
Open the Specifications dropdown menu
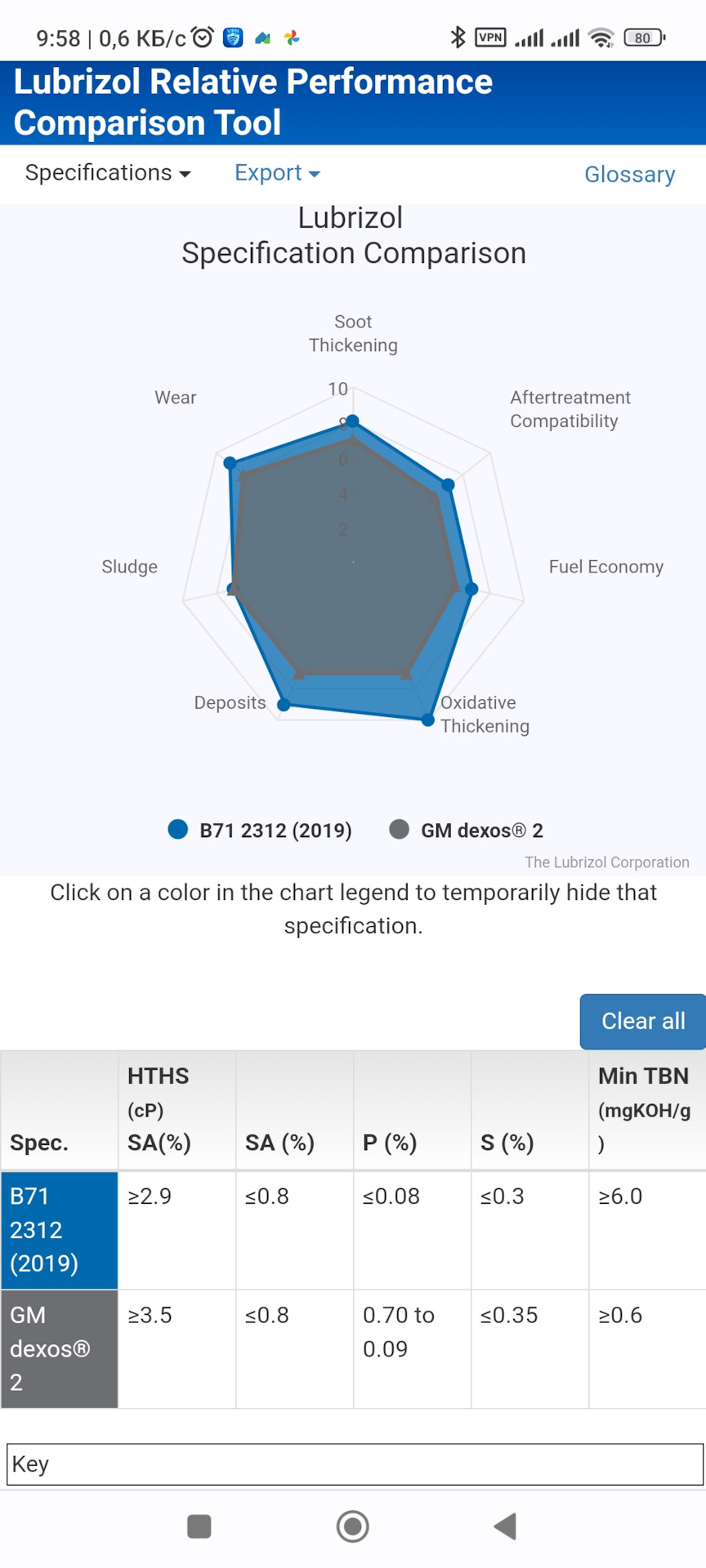[108, 173]
